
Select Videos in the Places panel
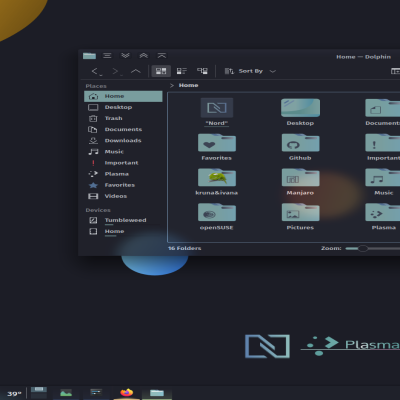click(123, 196)
